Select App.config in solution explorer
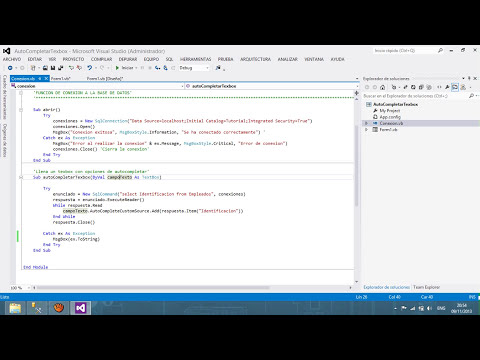Image resolution: width=480 pixels, height=360 pixels. [390, 117]
